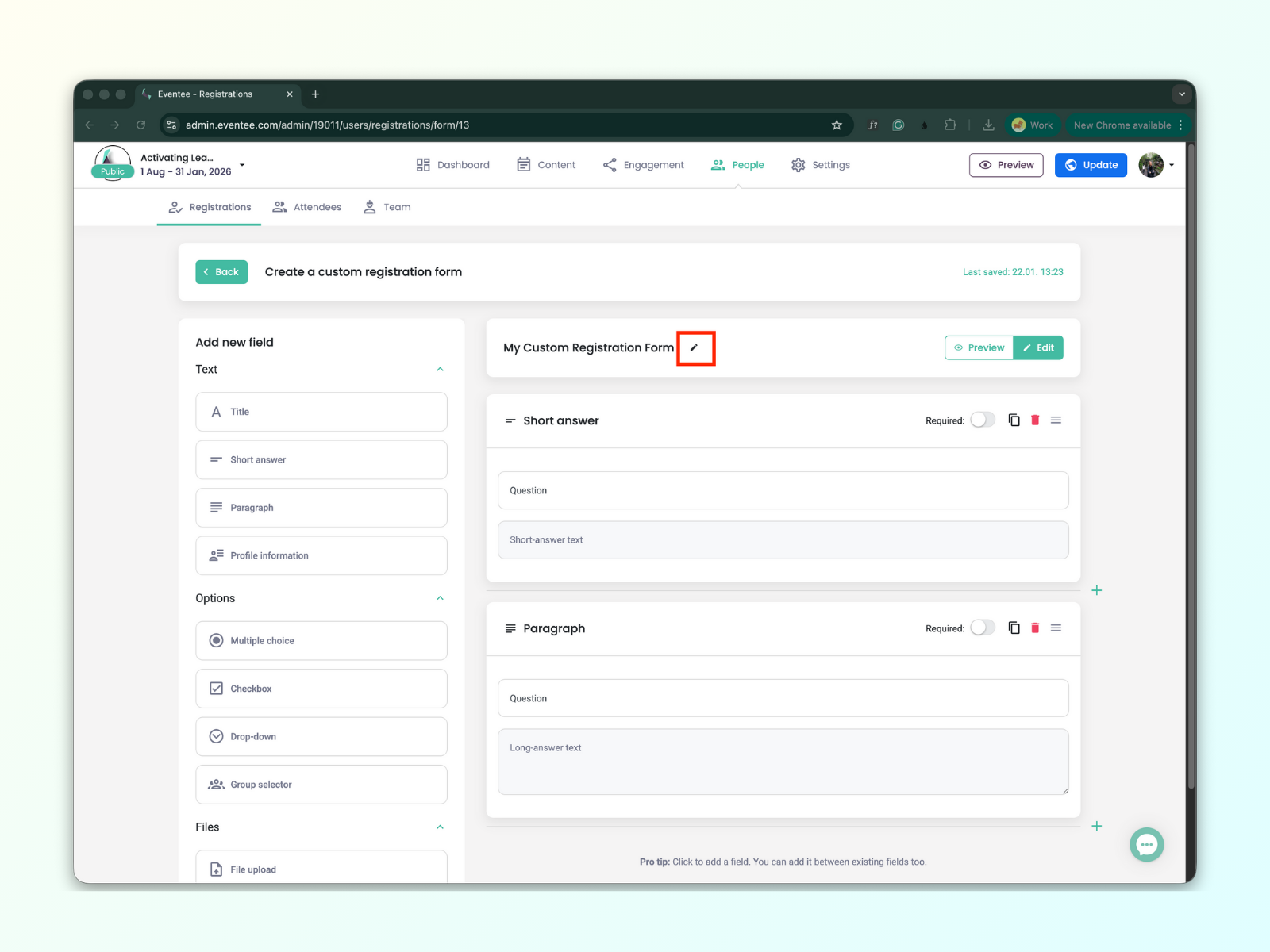Collapse the Options field section

440,598
